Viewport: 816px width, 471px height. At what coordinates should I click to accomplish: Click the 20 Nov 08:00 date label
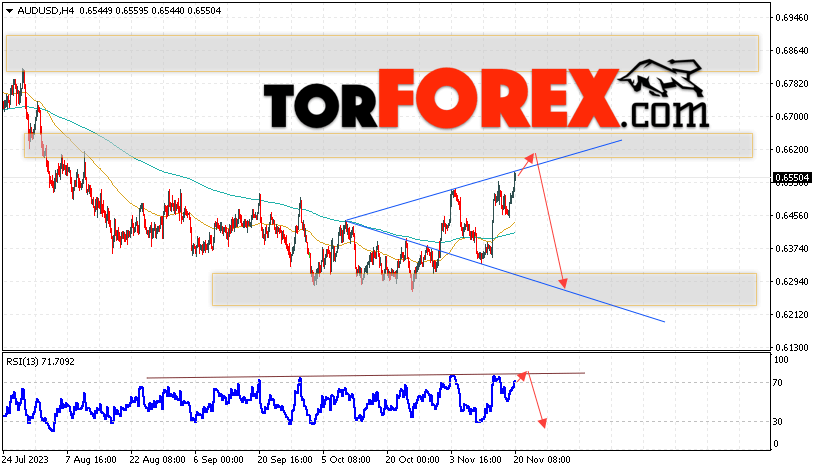(x=542, y=460)
